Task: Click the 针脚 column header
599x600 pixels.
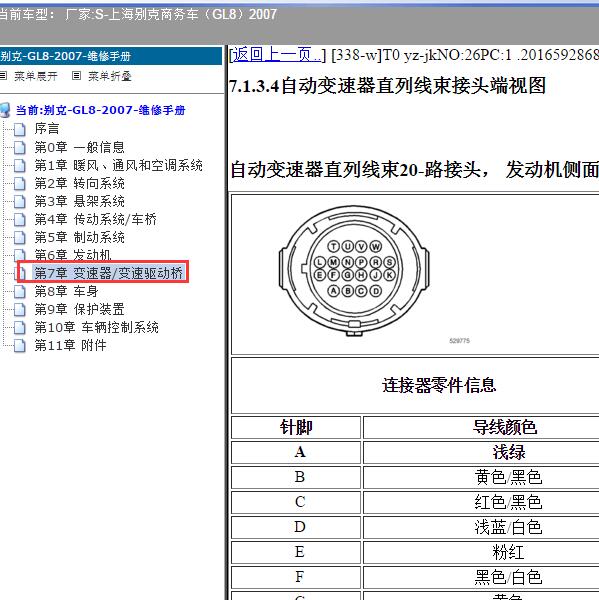Action: 296,427
